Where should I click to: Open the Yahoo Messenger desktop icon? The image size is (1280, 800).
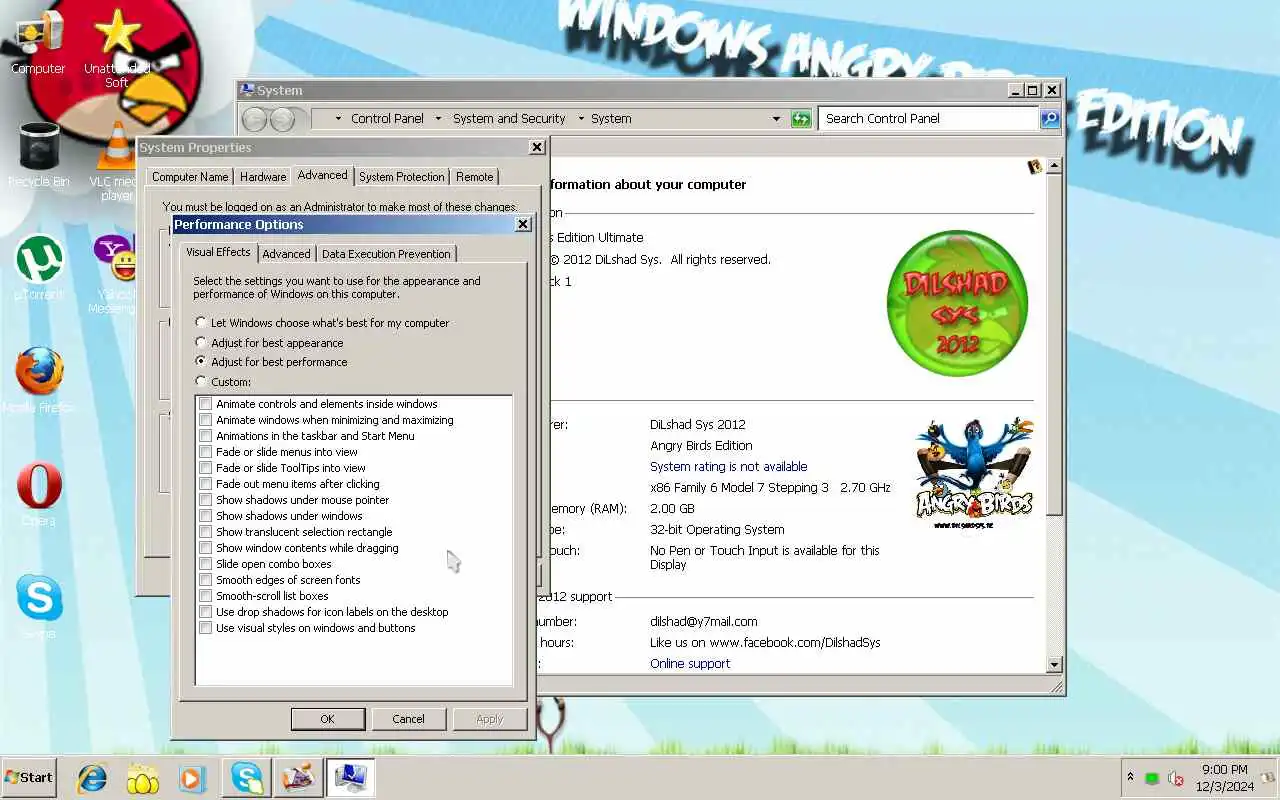point(116,273)
